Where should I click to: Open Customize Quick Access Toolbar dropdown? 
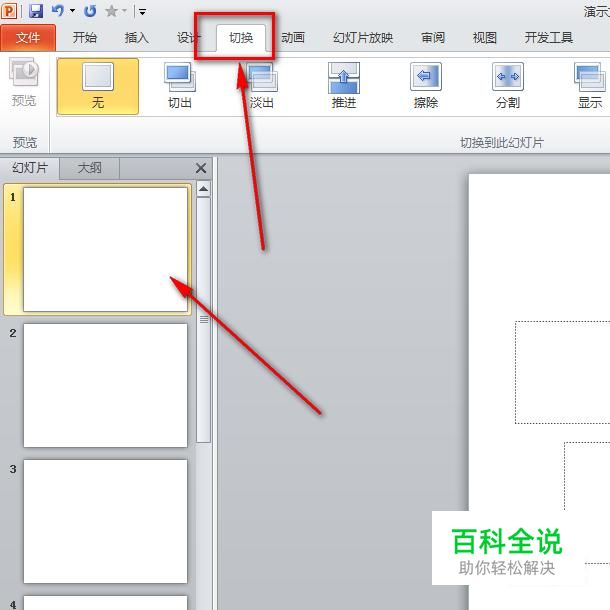click(142, 12)
